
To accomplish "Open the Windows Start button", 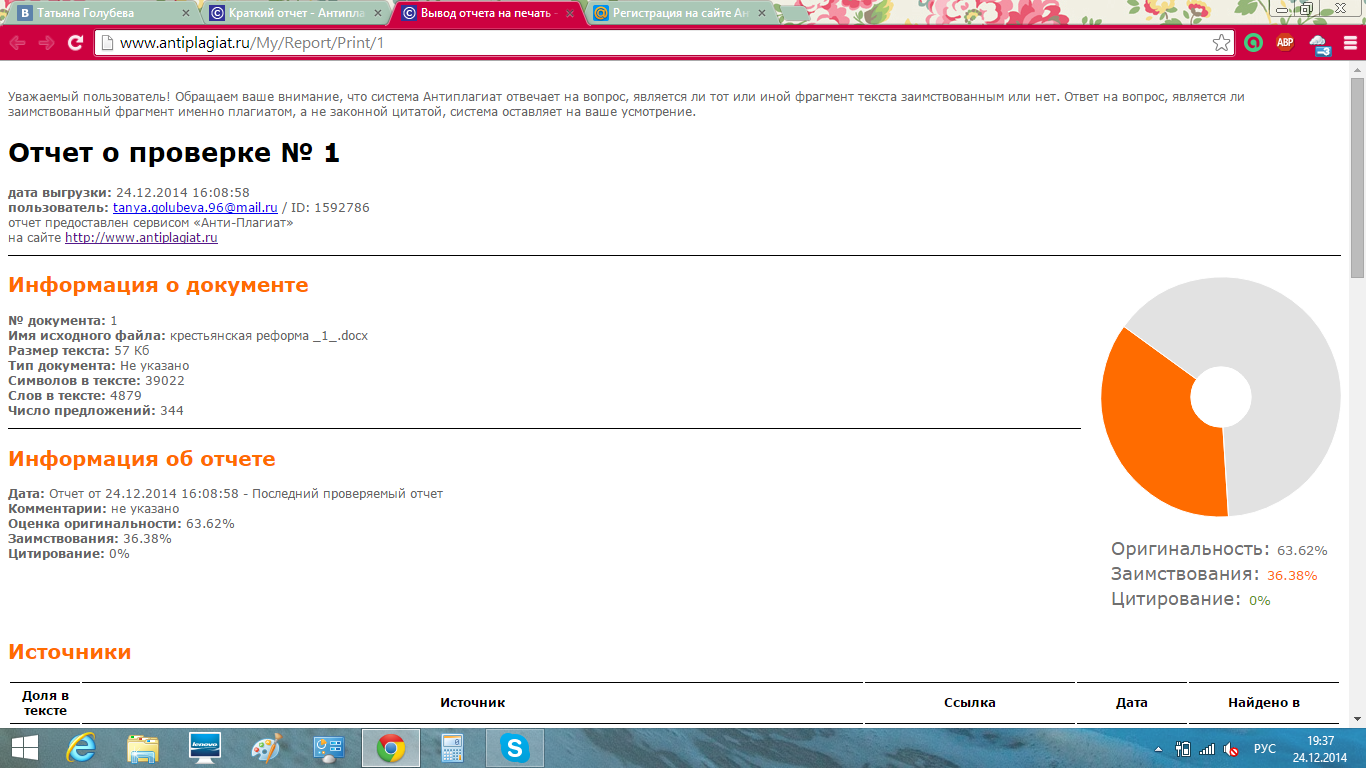I will click(x=24, y=748).
